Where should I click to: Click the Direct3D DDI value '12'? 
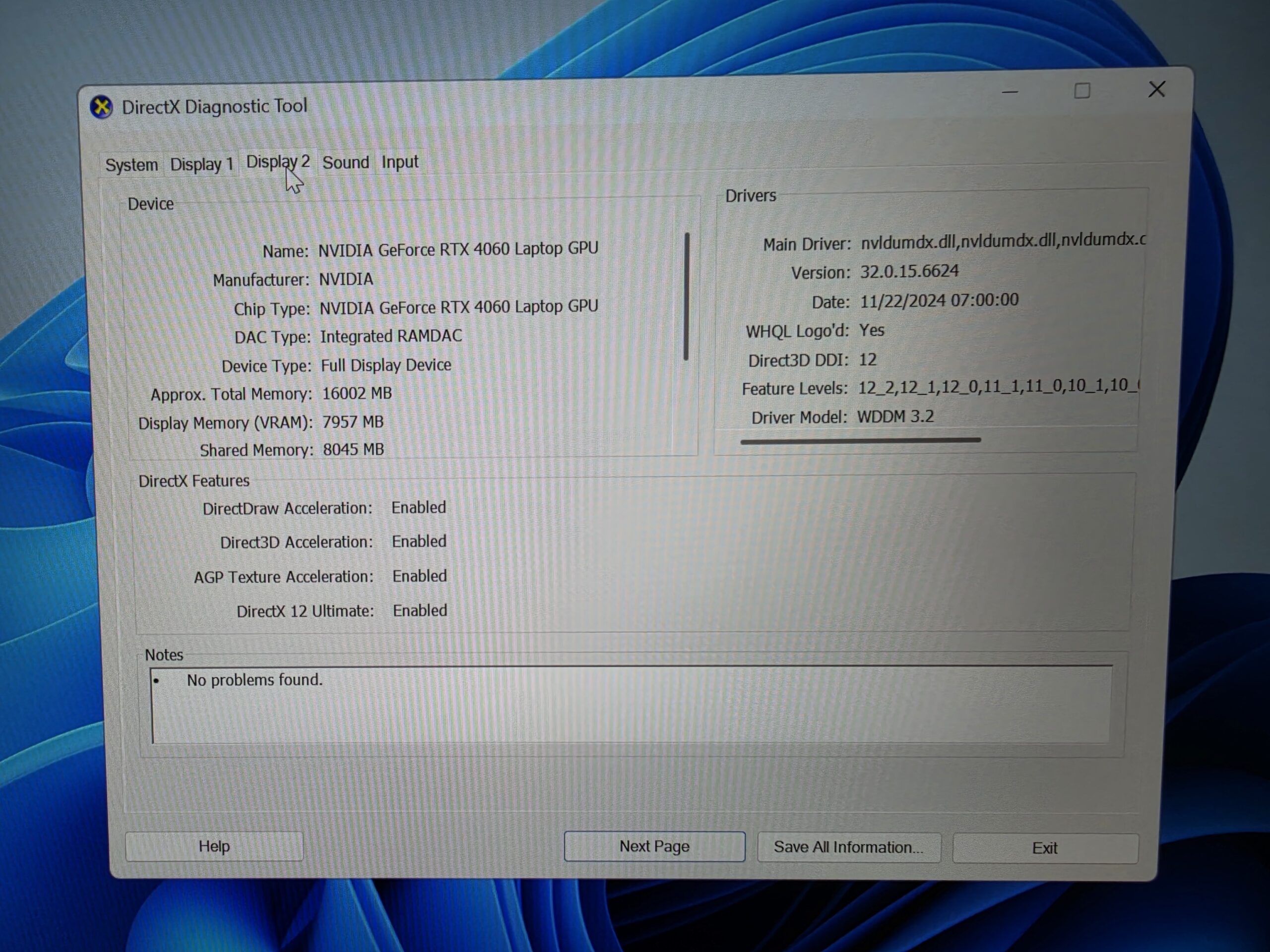tap(868, 360)
